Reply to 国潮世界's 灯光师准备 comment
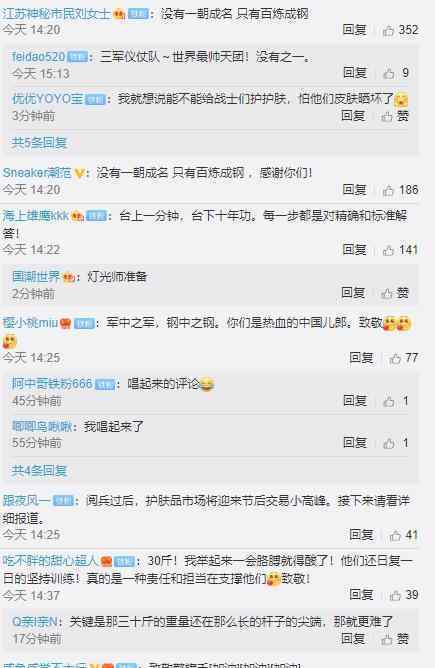This screenshot has height=668, width=435. [x=353, y=293]
